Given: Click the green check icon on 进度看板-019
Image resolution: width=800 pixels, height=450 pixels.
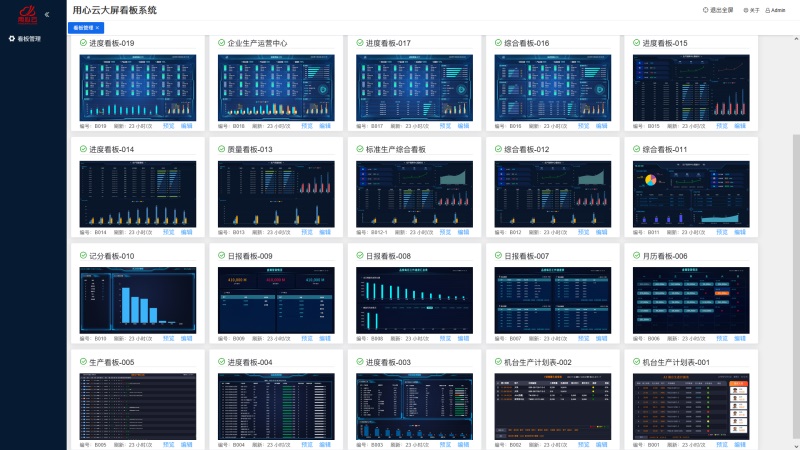Looking at the screenshot, I should pos(83,43).
